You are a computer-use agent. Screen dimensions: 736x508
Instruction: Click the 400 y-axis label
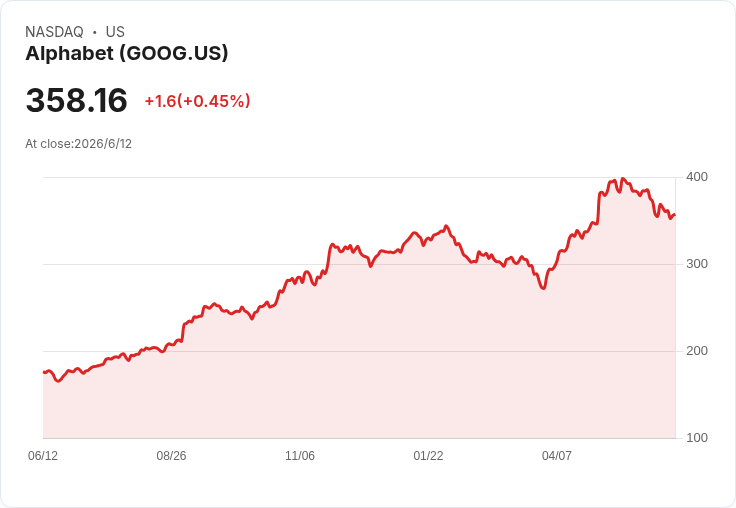(x=697, y=177)
